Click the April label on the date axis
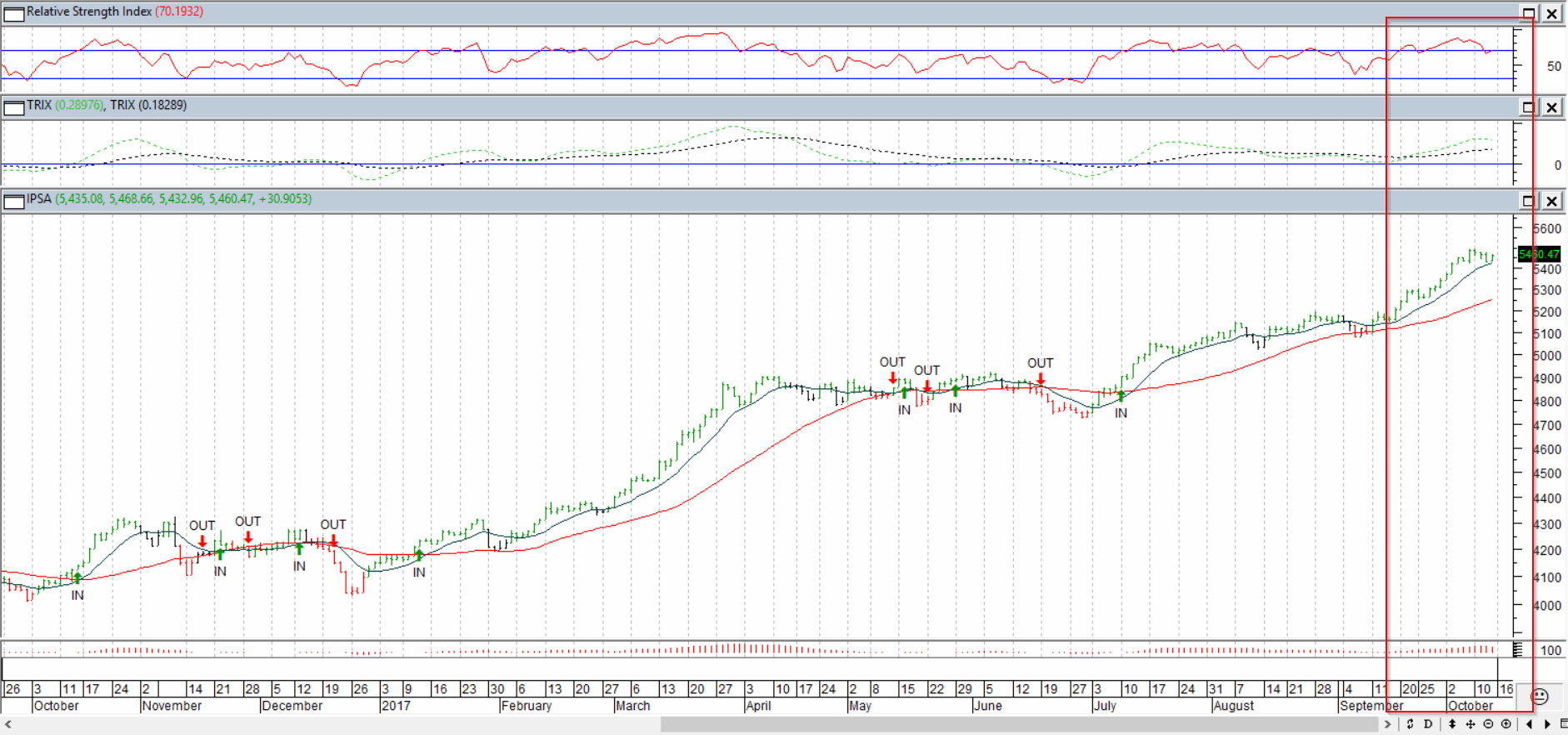 (758, 706)
